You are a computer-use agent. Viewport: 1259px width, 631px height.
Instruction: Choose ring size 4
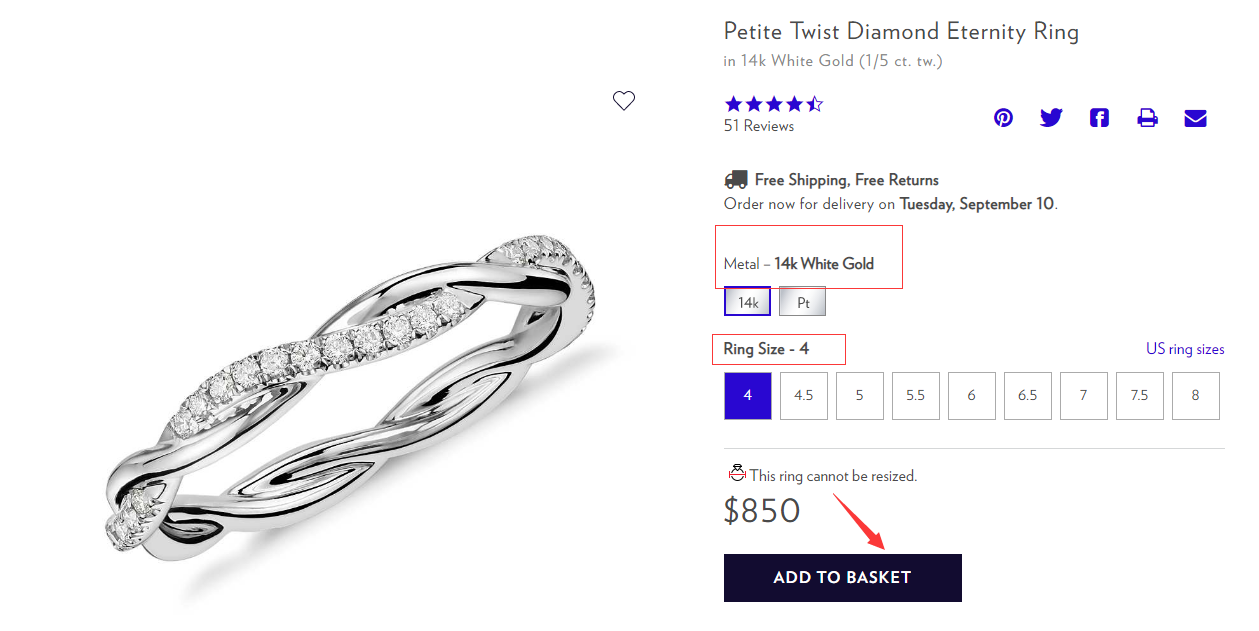tap(748, 395)
